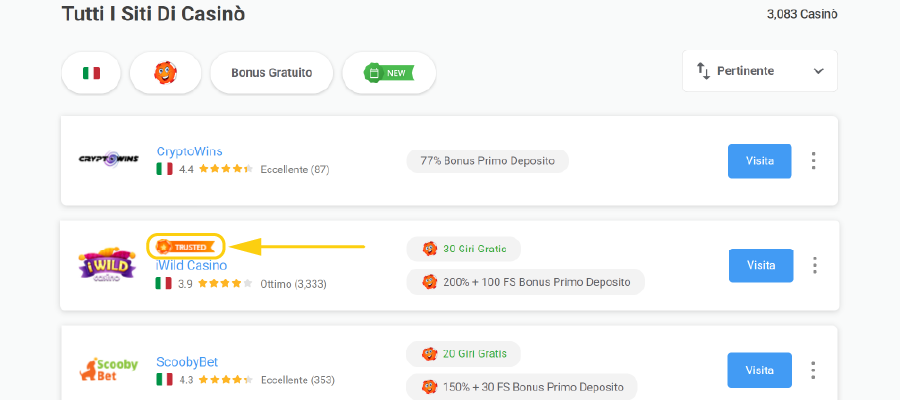Toggle the NEW casinos filter chip
900x400 pixels.
pyautogui.click(x=388, y=73)
